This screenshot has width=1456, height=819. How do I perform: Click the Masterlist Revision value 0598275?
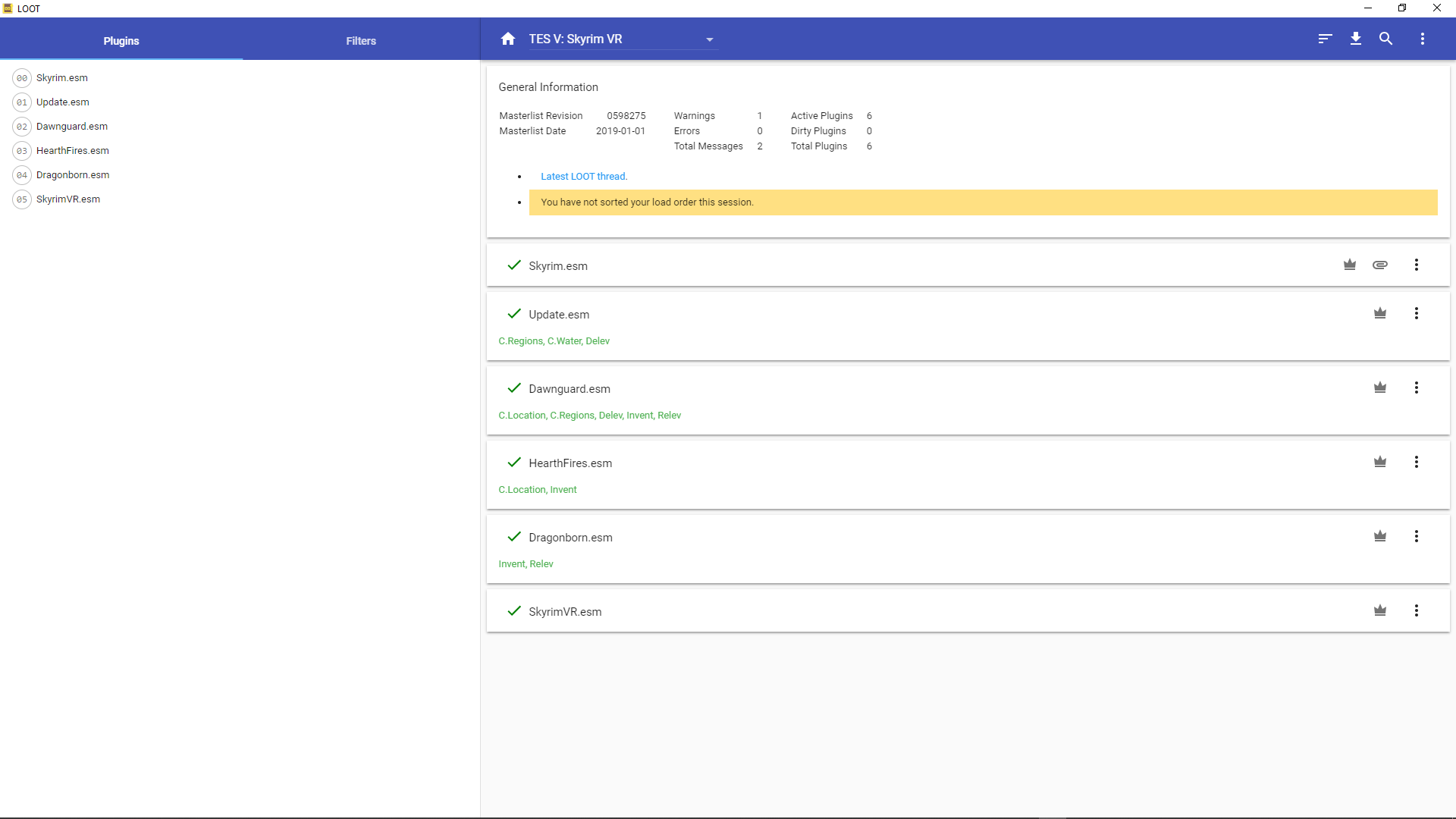(626, 116)
